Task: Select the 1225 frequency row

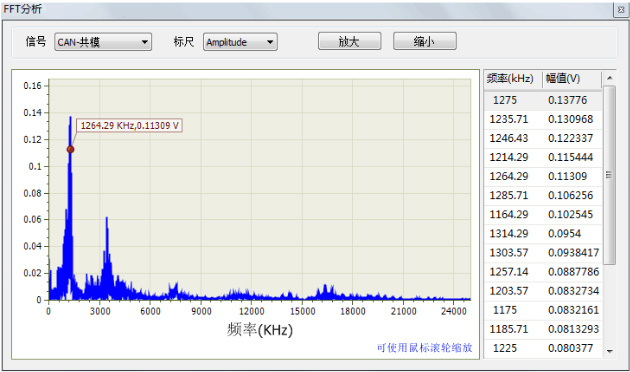Action: pyautogui.click(x=543, y=348)
